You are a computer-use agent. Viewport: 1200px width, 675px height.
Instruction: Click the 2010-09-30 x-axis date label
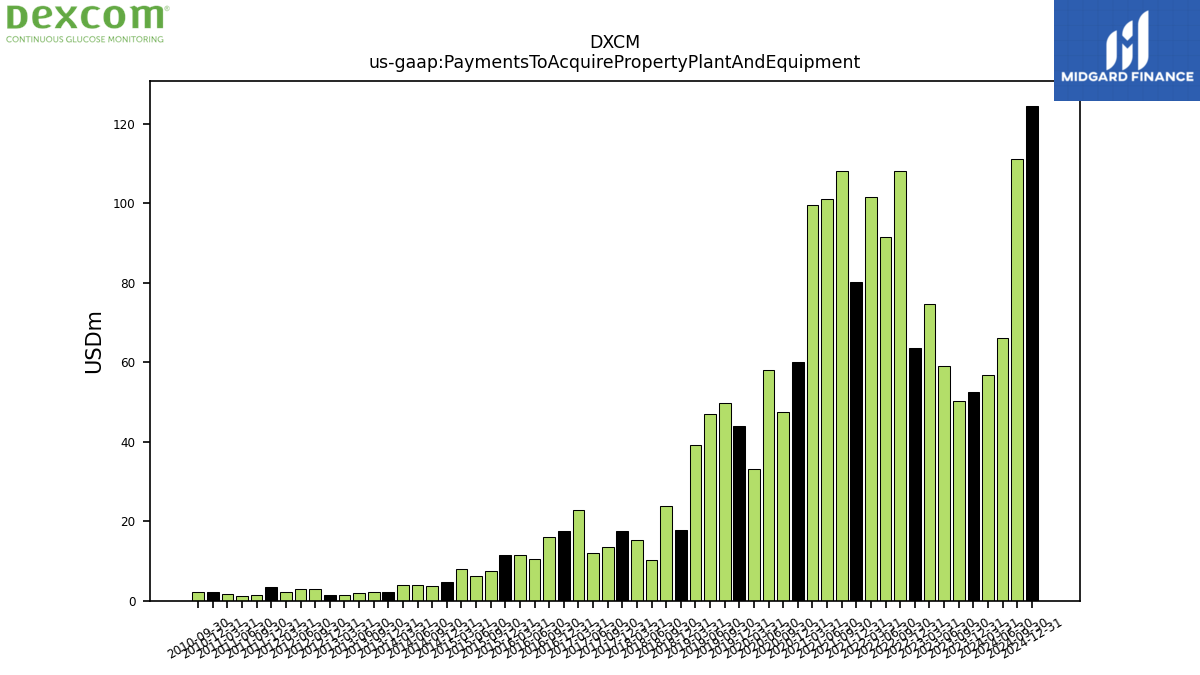(198, 637)
